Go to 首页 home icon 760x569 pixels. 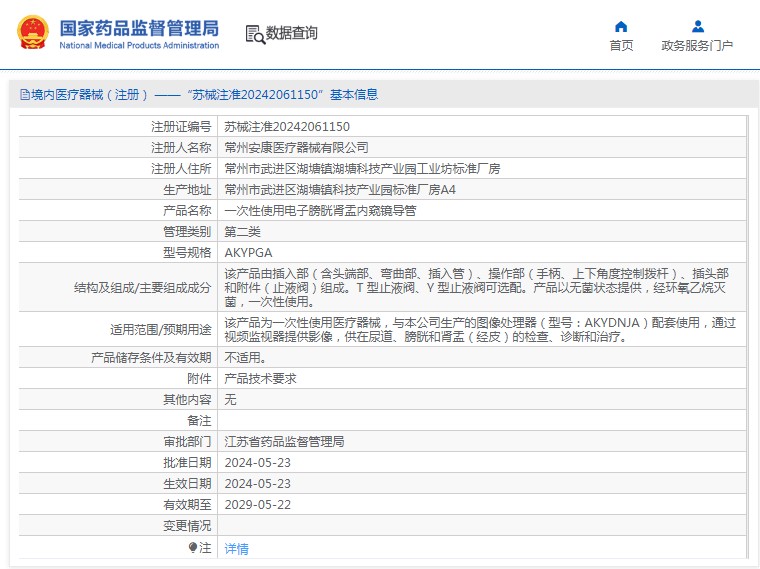point(621,26)
